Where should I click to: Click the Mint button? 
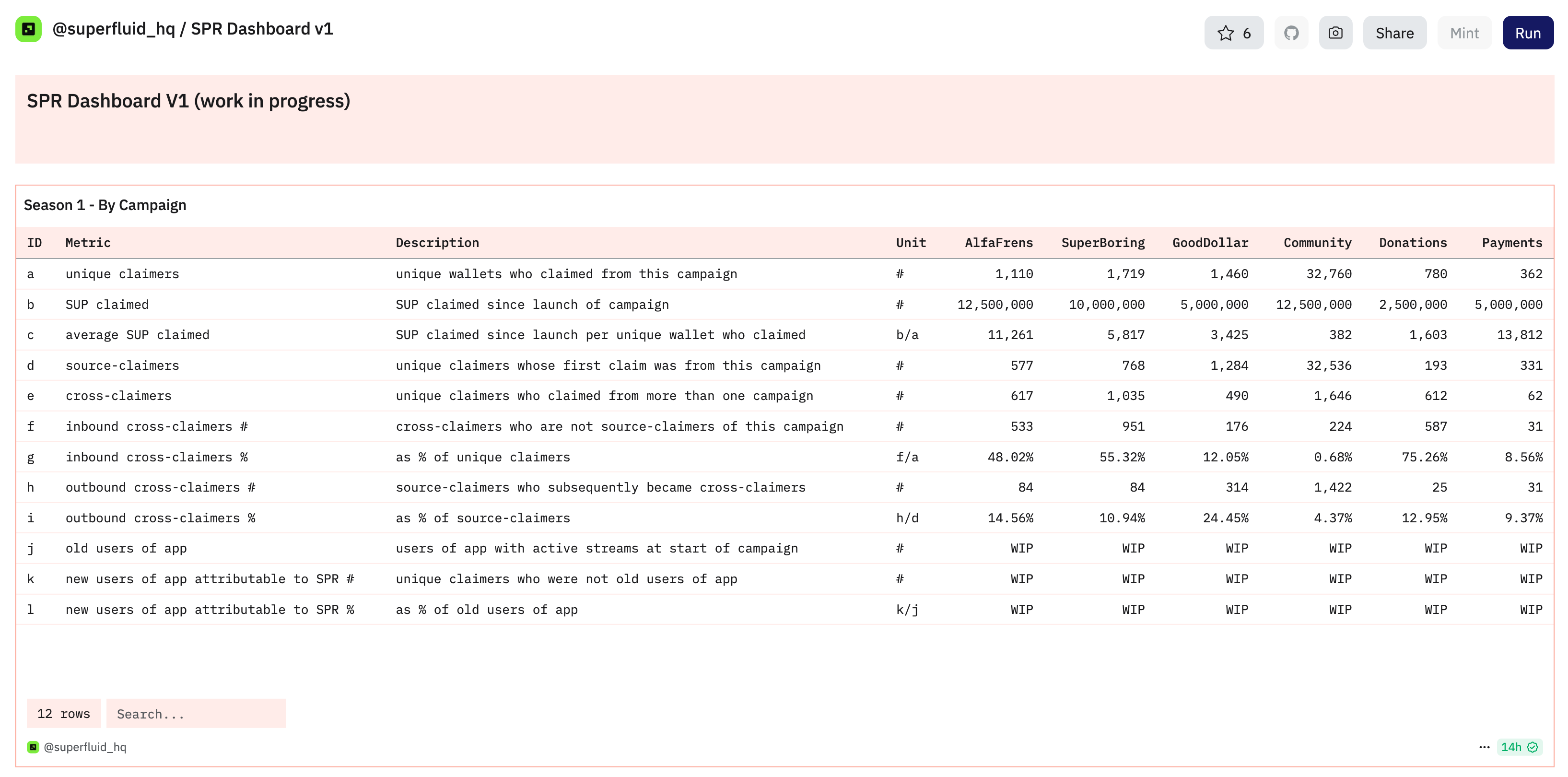click(1464, 33)
